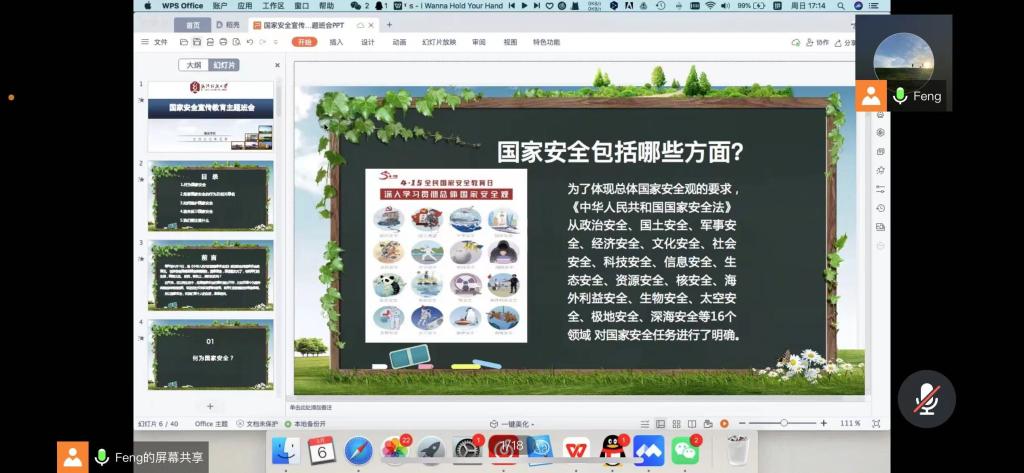The width and height of the screenshot is (1024, 473).
Task: Switch to the 幻灯片放映 slideshow tab
Action: point(438,42)
